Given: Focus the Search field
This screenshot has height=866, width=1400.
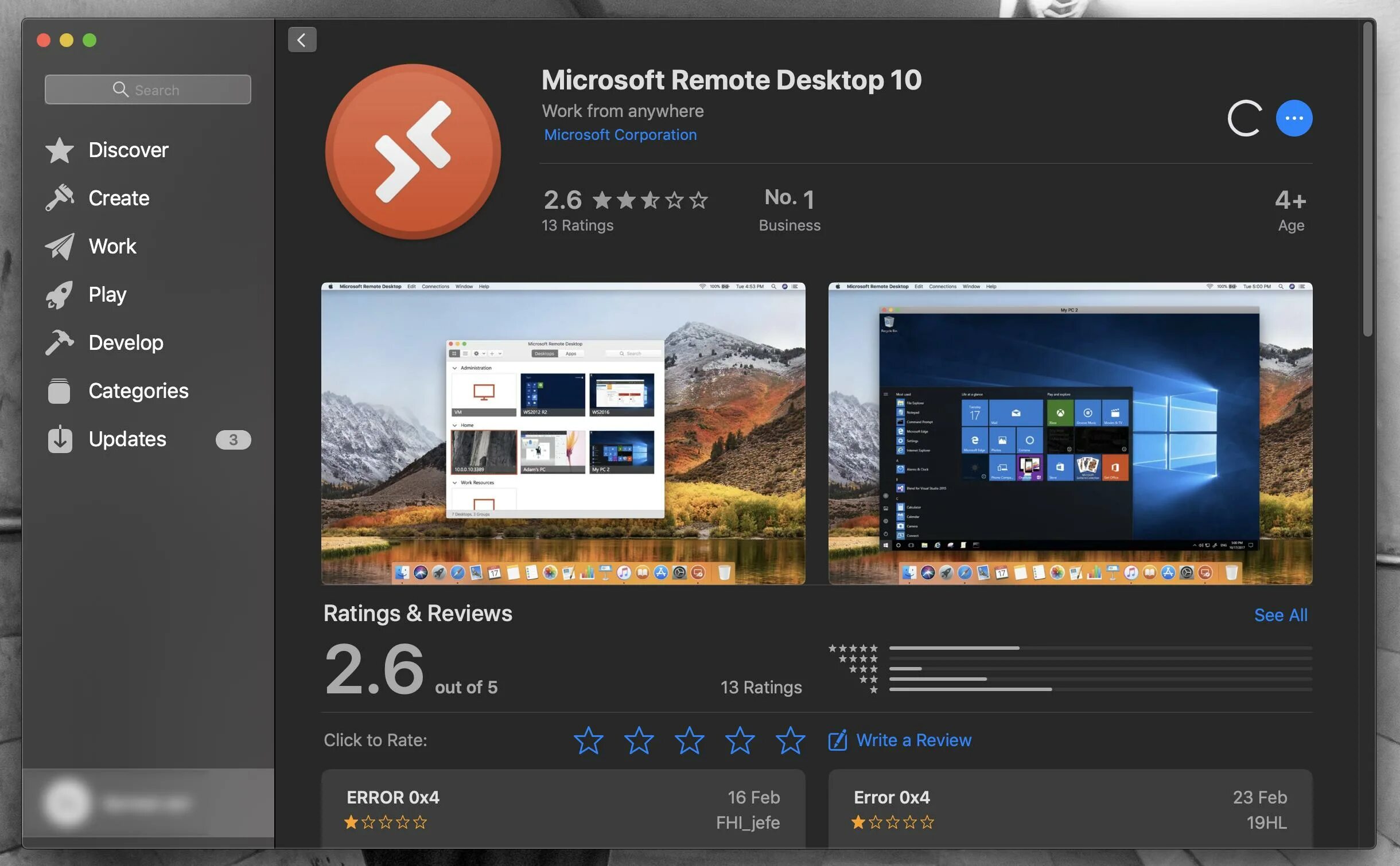Looking at the screenshot, I should [x=148, y=89].
